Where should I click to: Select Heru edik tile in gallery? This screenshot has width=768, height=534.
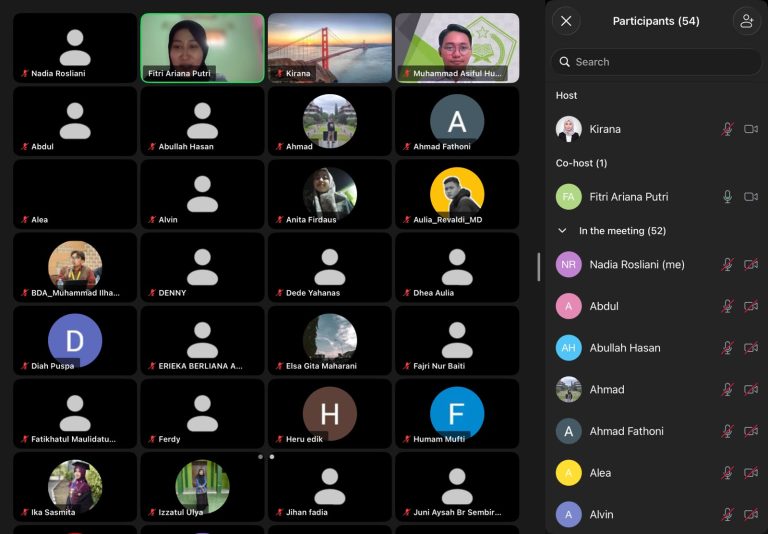click(x=330, y=413)
